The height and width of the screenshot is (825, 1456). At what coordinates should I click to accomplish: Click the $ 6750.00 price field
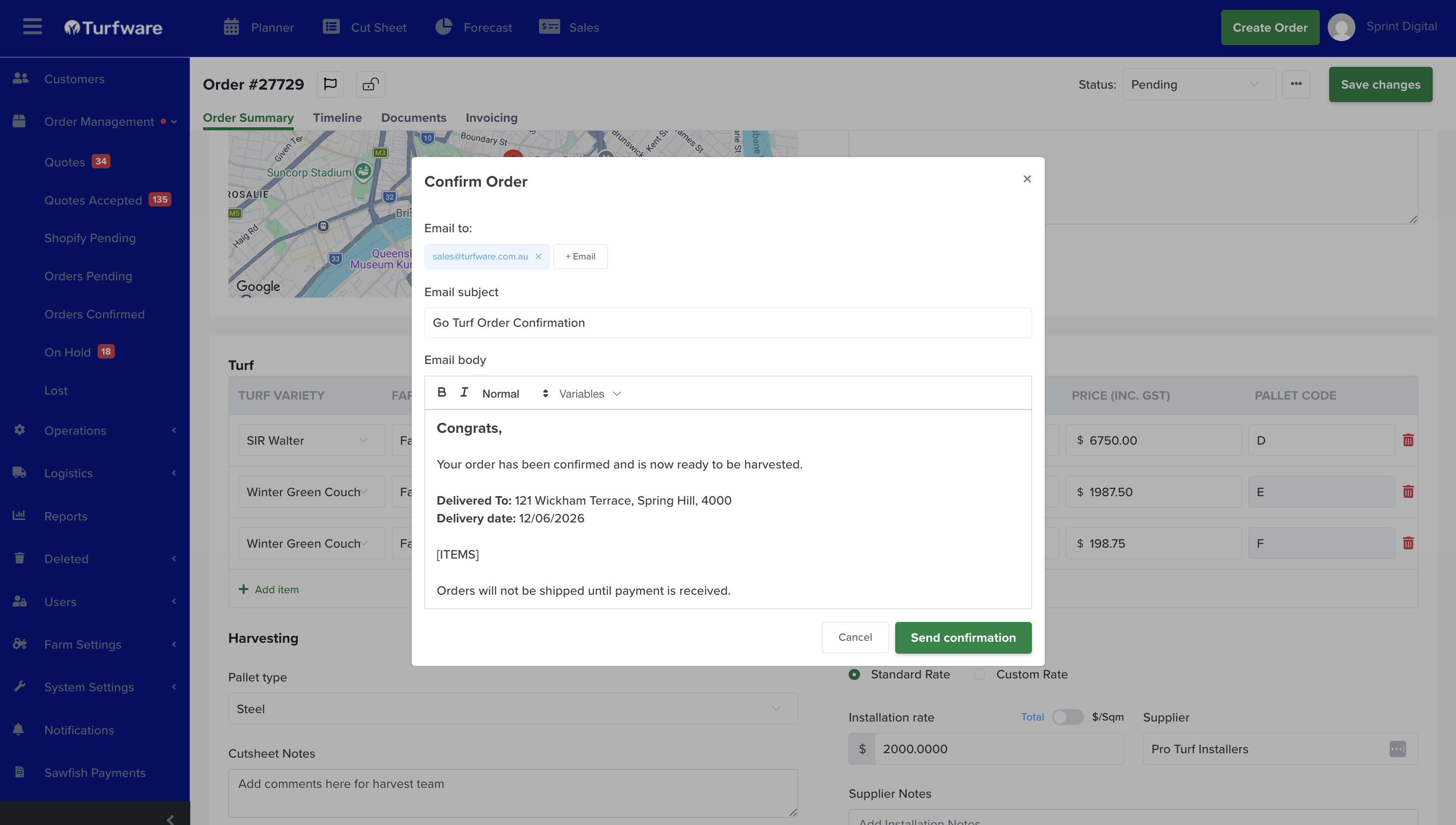1153,440
